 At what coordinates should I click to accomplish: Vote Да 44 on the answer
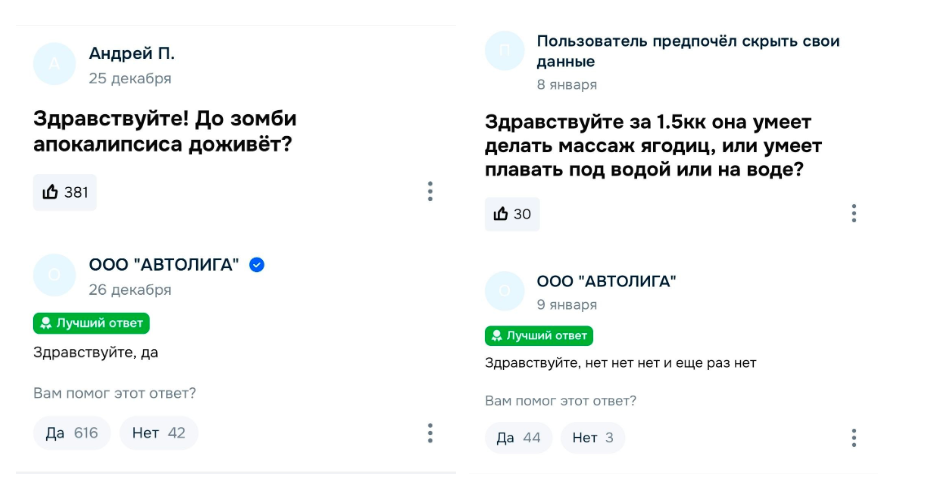[x=518, y=438]
